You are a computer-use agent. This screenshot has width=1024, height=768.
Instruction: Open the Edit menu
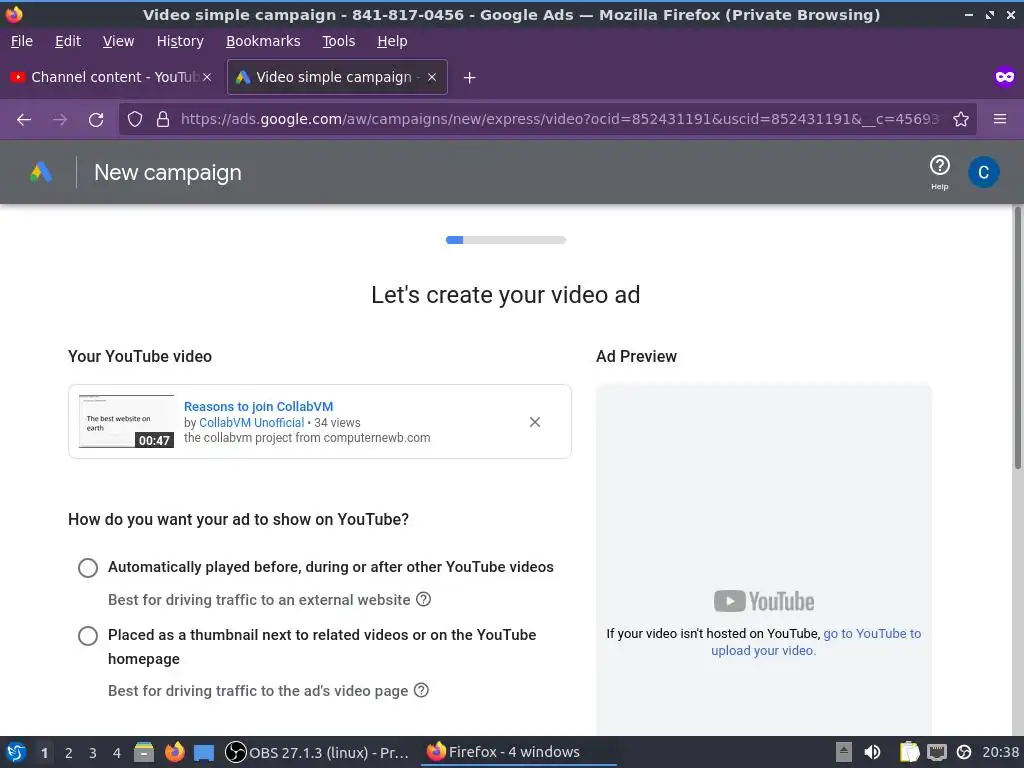[x=68, y=41]
